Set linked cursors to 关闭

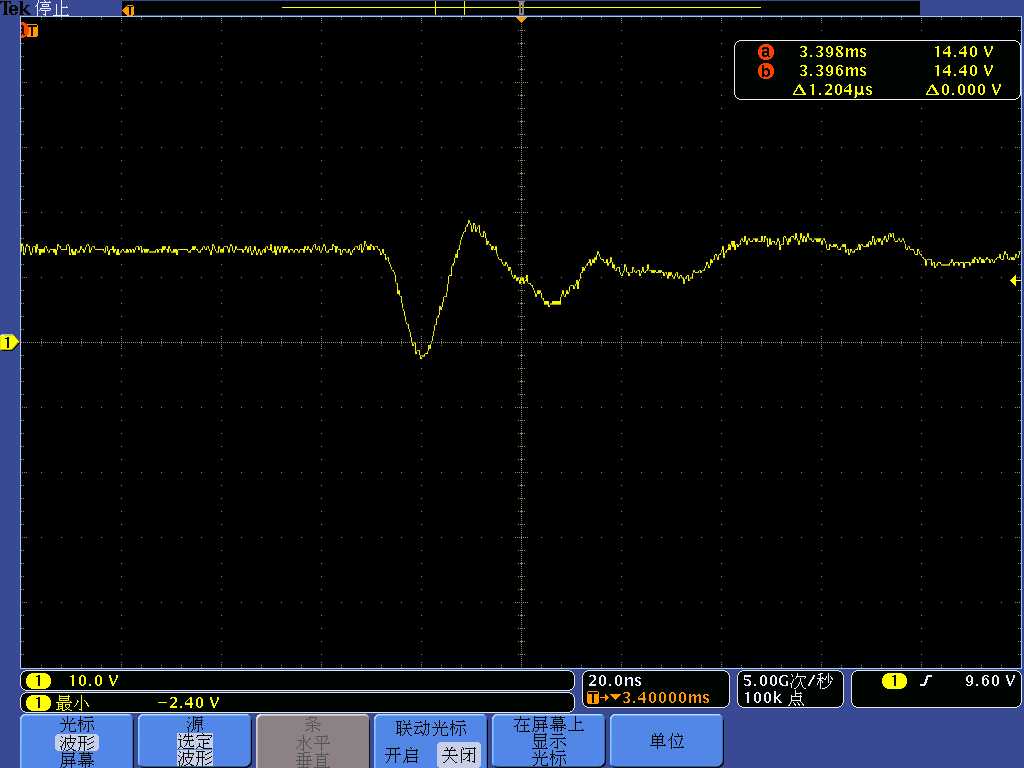(x=458, y=755)
